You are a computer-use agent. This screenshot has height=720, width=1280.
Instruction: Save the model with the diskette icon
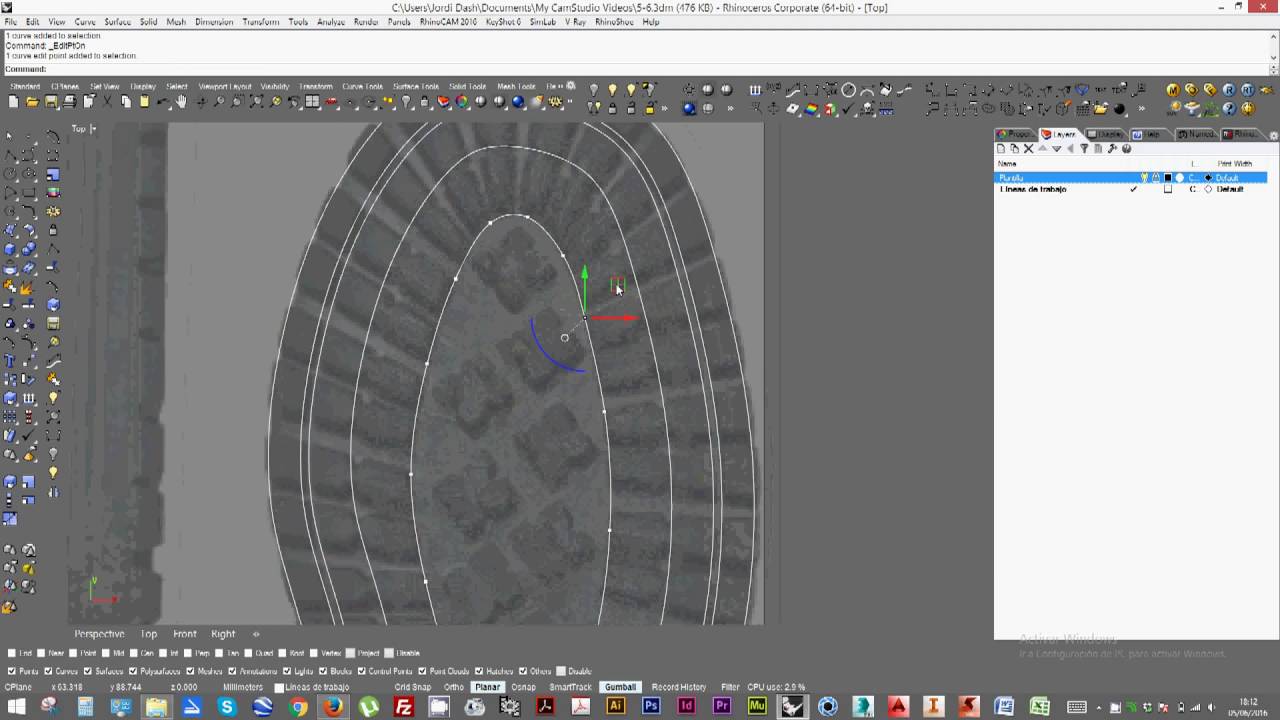[x=50, y=102]
